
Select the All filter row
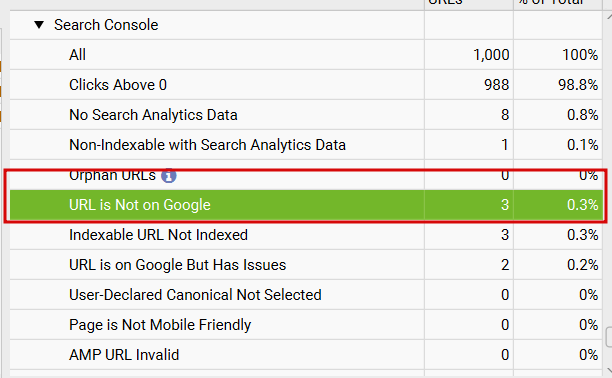[306, 55]
